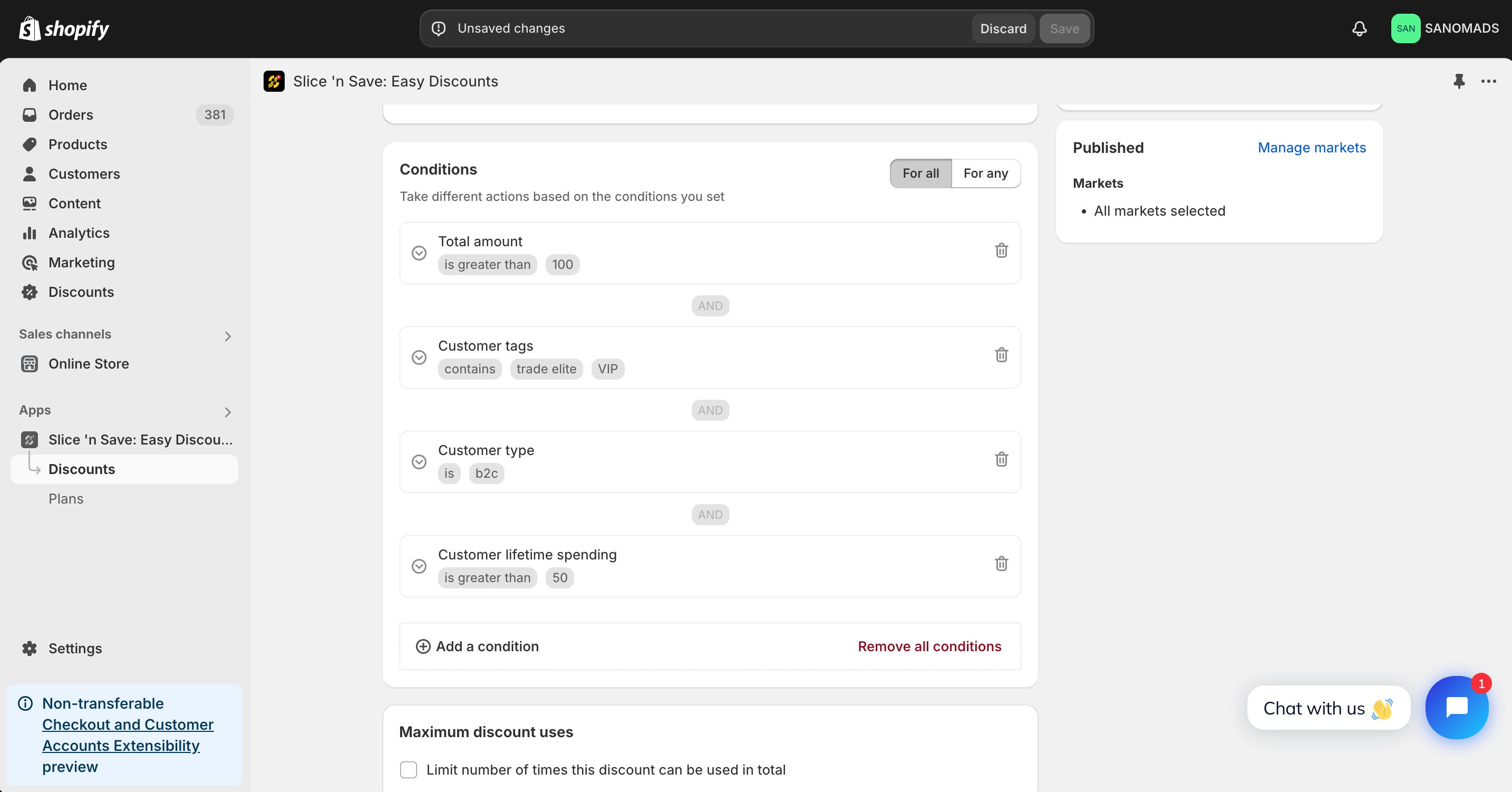
Task: Check Limit number of times discount used
Action: (x=409, y=770)
